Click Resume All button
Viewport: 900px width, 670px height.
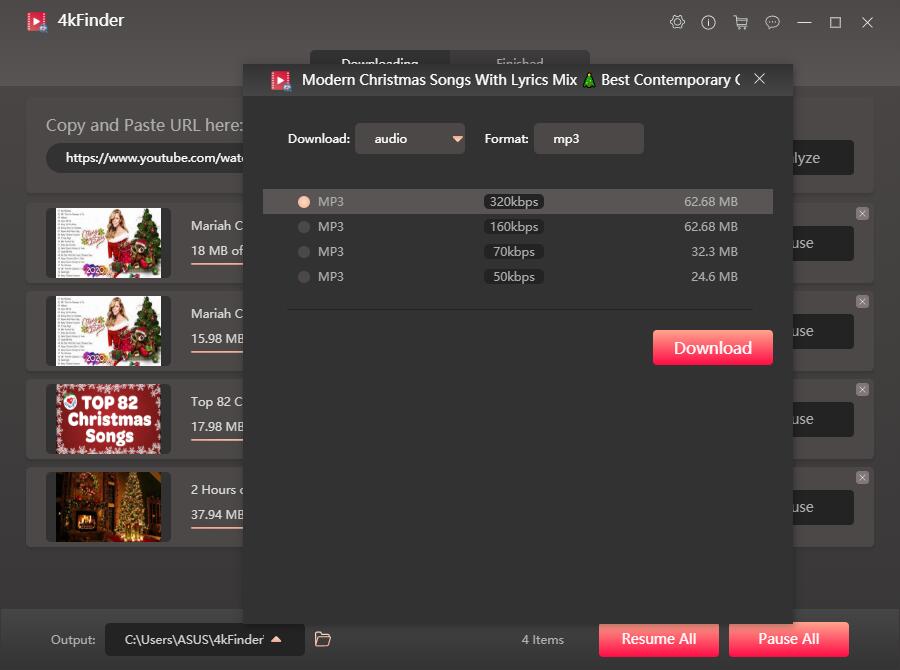[658, 639]
